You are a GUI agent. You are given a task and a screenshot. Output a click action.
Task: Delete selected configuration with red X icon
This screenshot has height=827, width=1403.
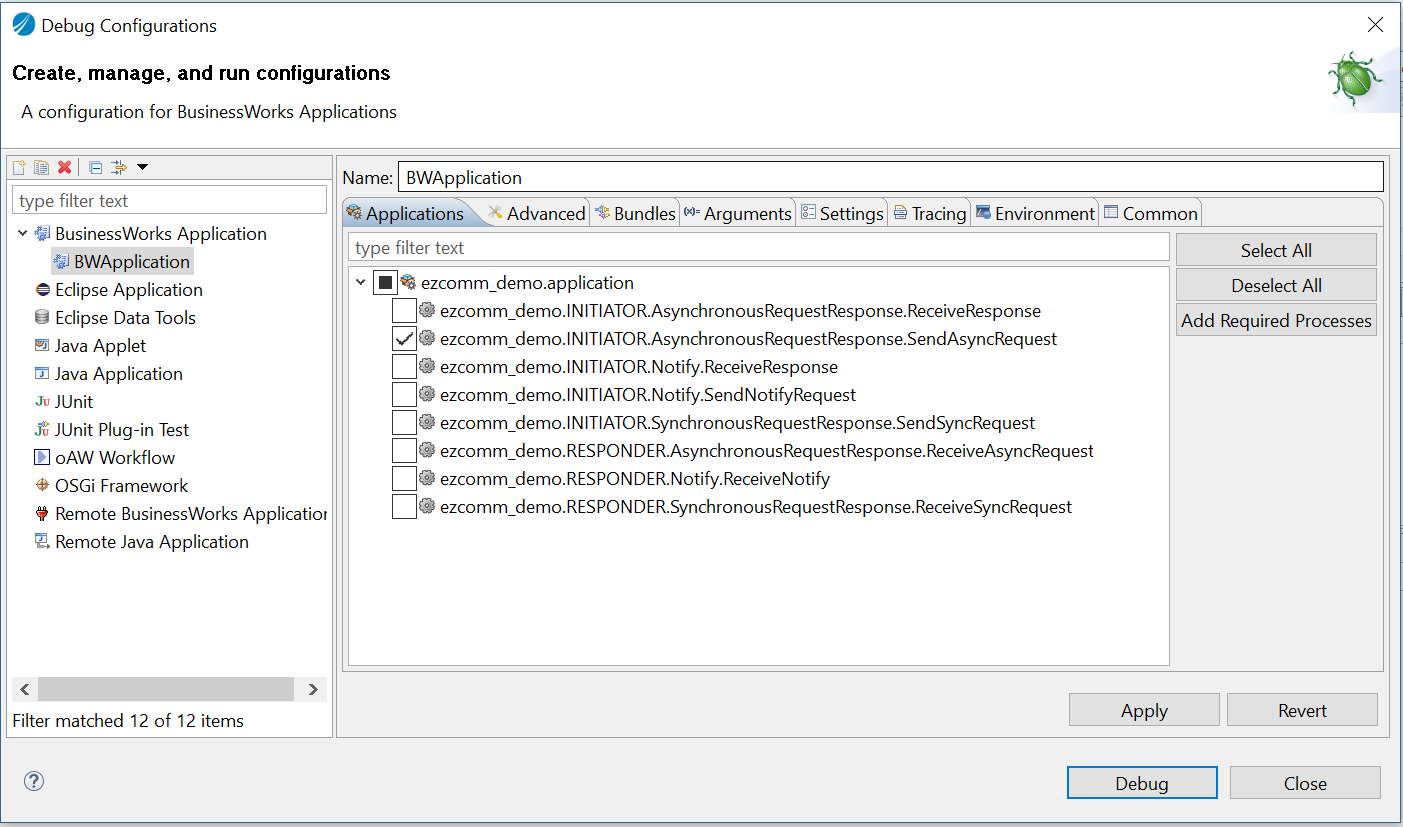[x=64, y=167]
